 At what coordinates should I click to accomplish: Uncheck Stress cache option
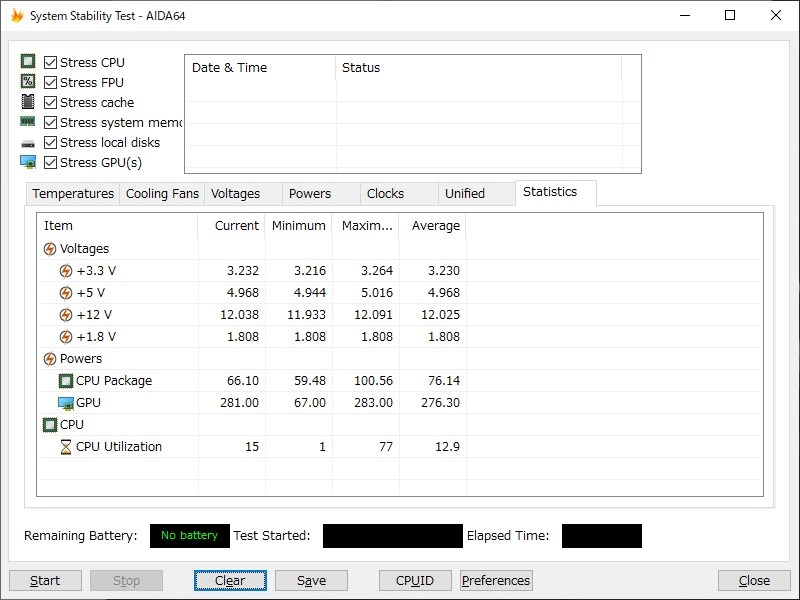(x=51, y=102)
